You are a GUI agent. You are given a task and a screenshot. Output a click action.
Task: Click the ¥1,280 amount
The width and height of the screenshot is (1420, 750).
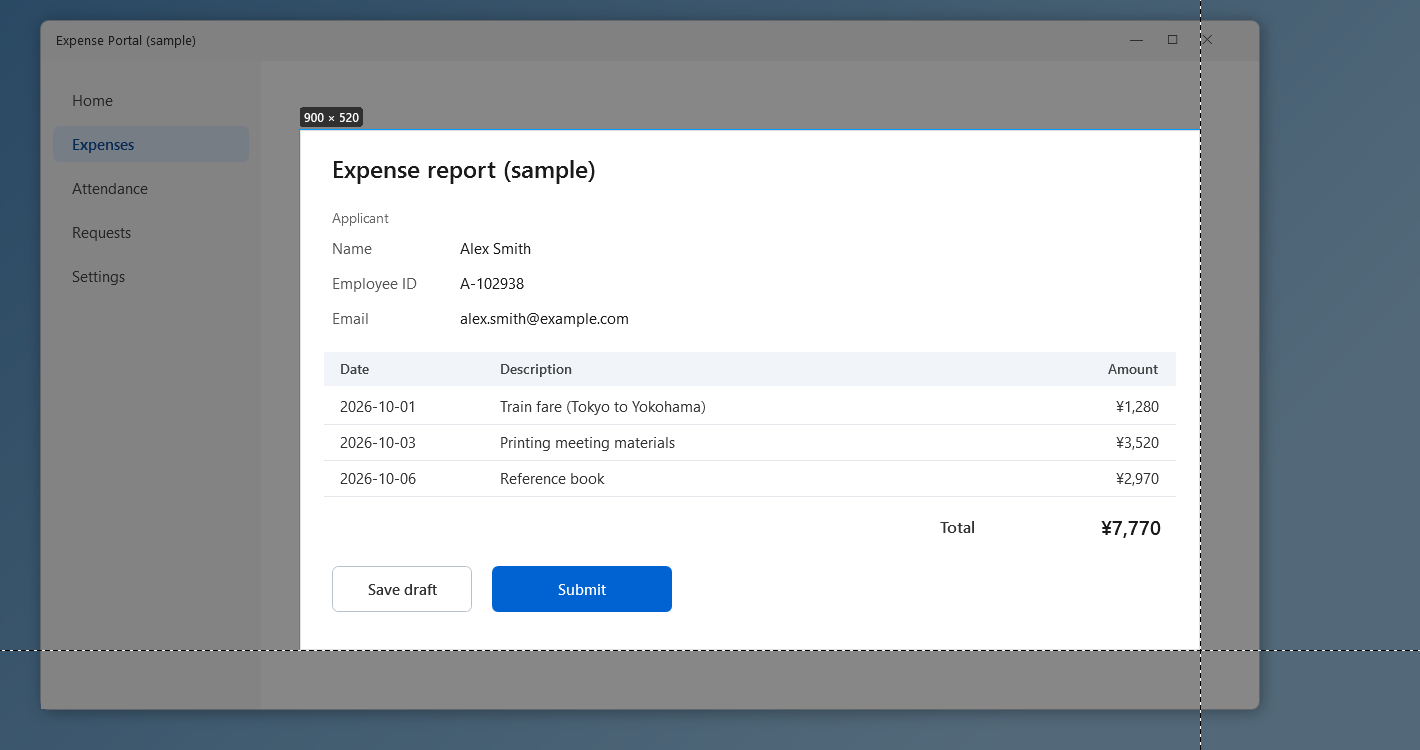coord(1138,407)
